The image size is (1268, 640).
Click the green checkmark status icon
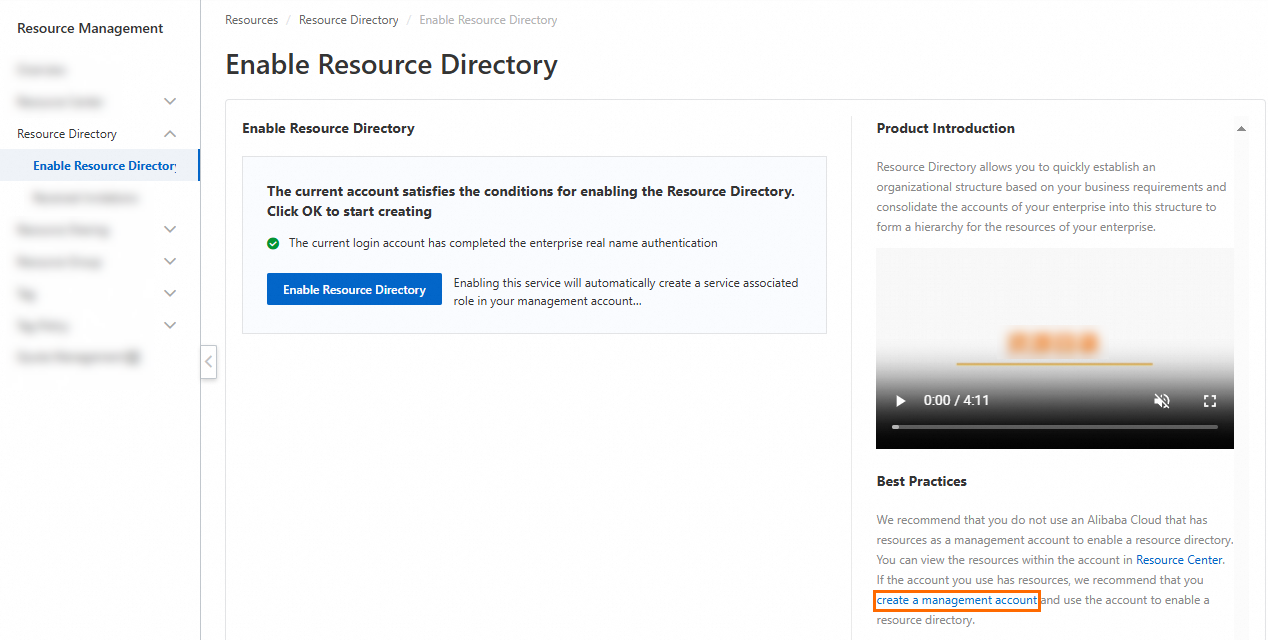[x=273, y=243]
